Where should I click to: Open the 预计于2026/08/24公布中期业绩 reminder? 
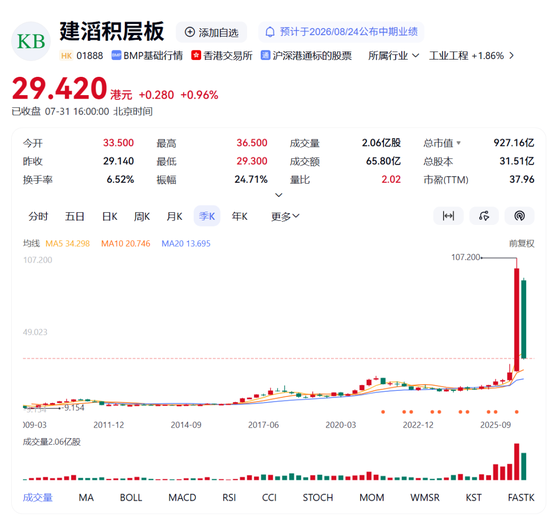(341, 32)
